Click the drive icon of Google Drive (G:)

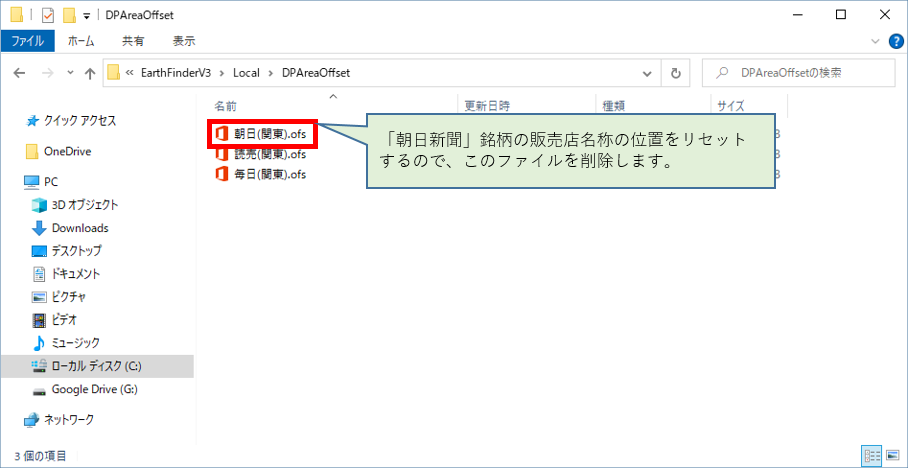(x=39, y=390)
